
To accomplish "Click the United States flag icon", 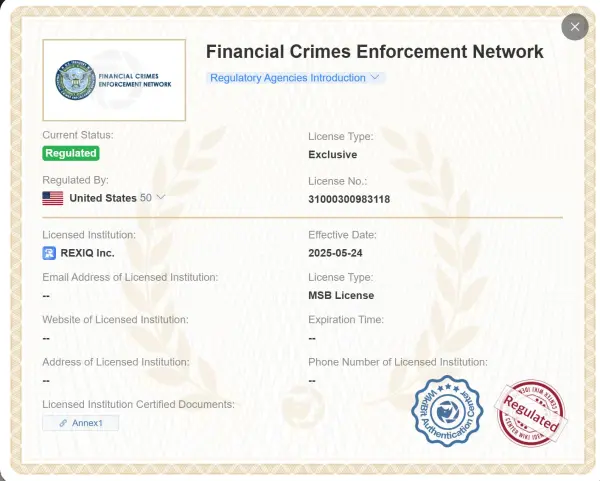I will pyautogui.click(x=53, y=198).
